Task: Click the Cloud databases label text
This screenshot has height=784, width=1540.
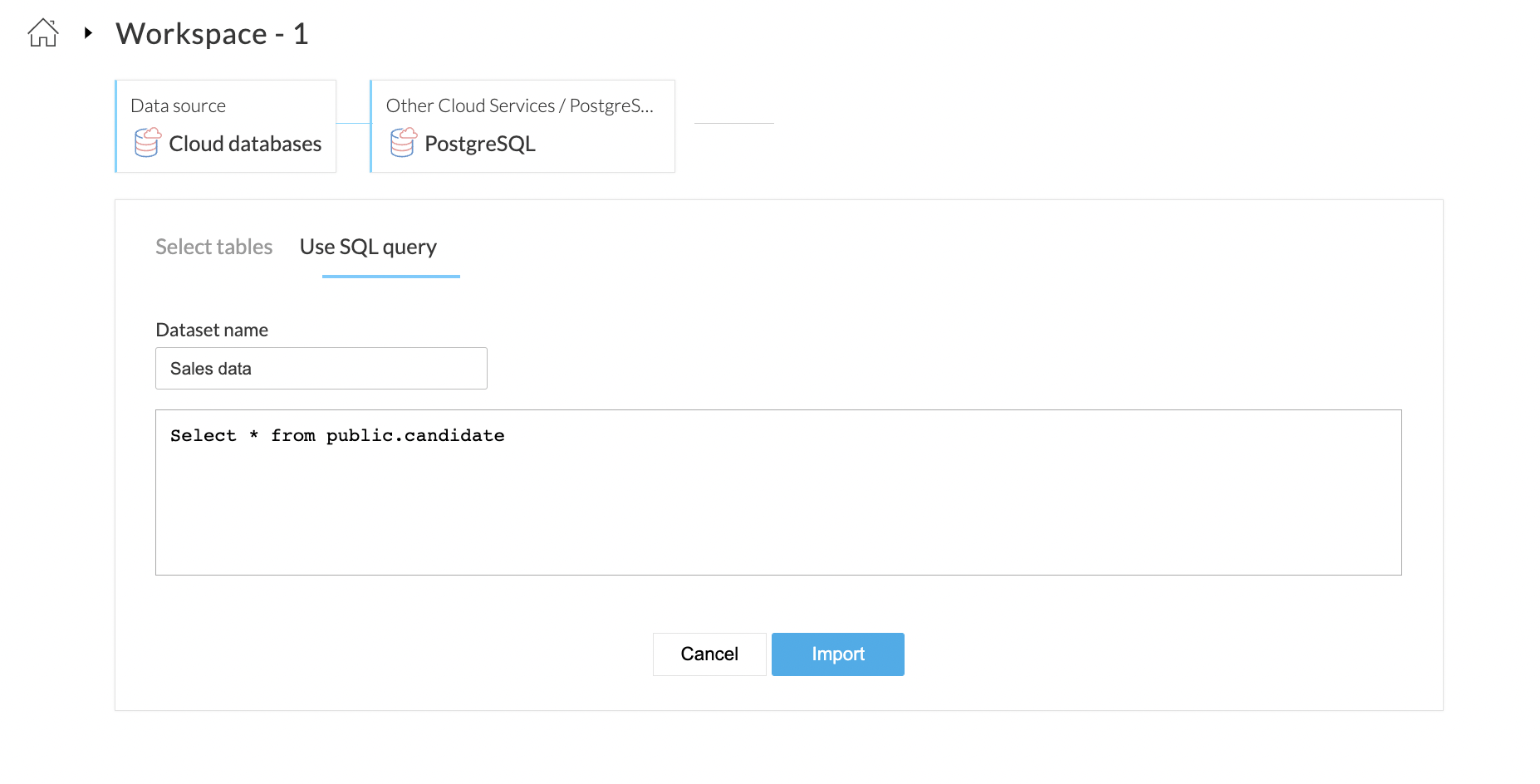Action: click(x=245, y=144)
